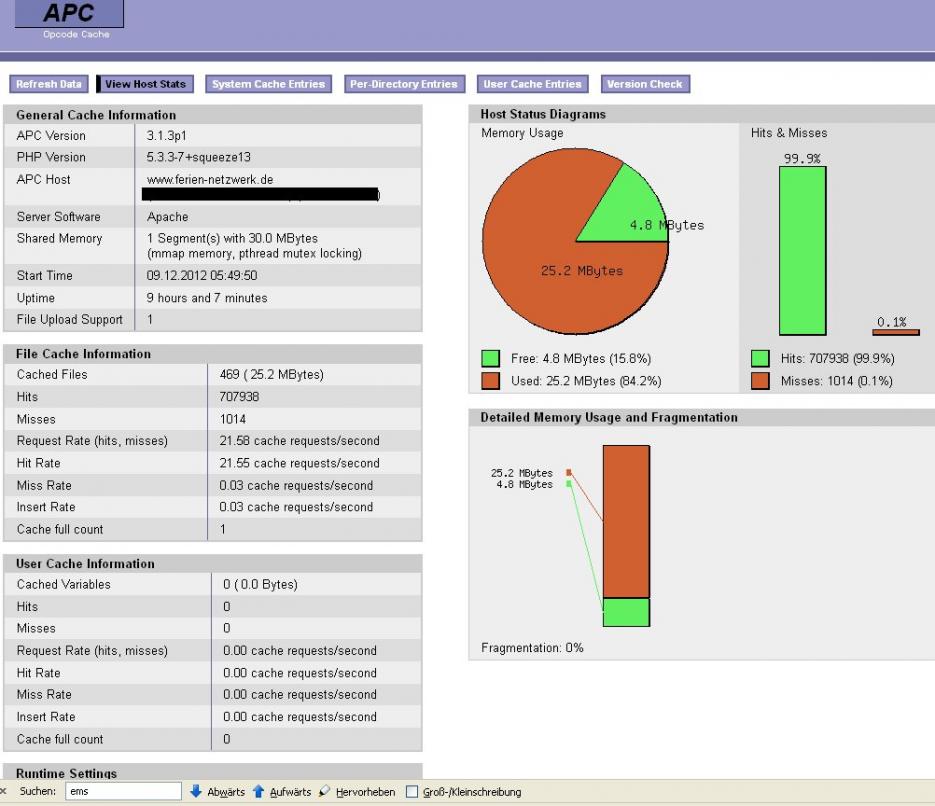Click the blue Abwärts down arrow icon

[196, 792]
